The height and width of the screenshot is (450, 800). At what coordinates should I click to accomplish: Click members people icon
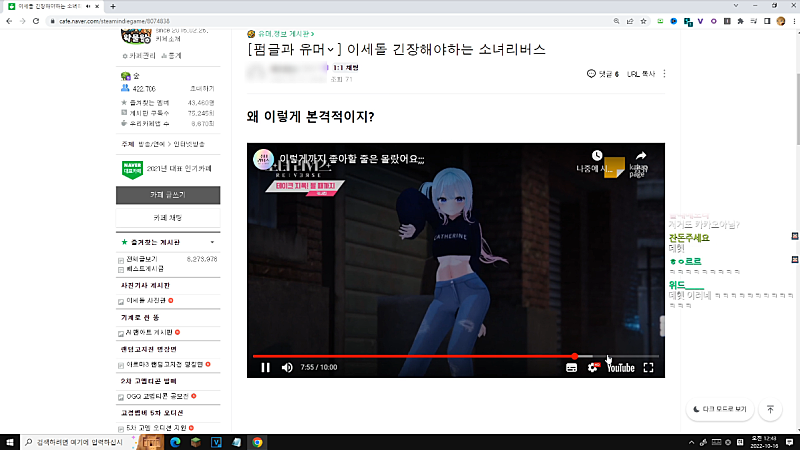pos(125,88)
